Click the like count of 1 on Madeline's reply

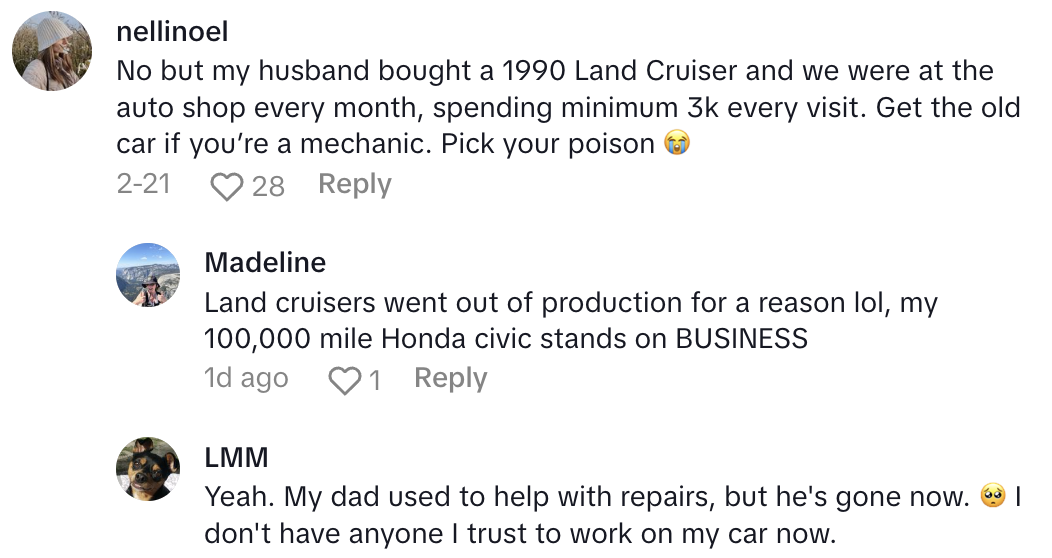pyautogui.click(x=374, y=380)
